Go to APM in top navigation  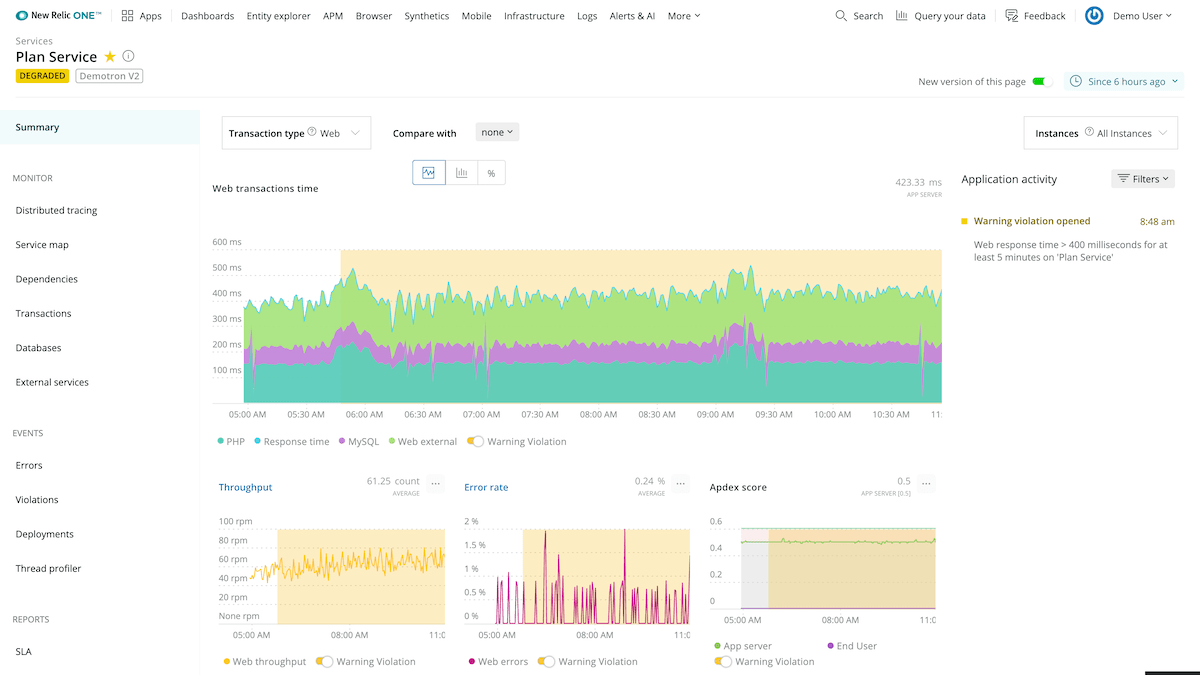pyautogui.click(x=333, y=16)
